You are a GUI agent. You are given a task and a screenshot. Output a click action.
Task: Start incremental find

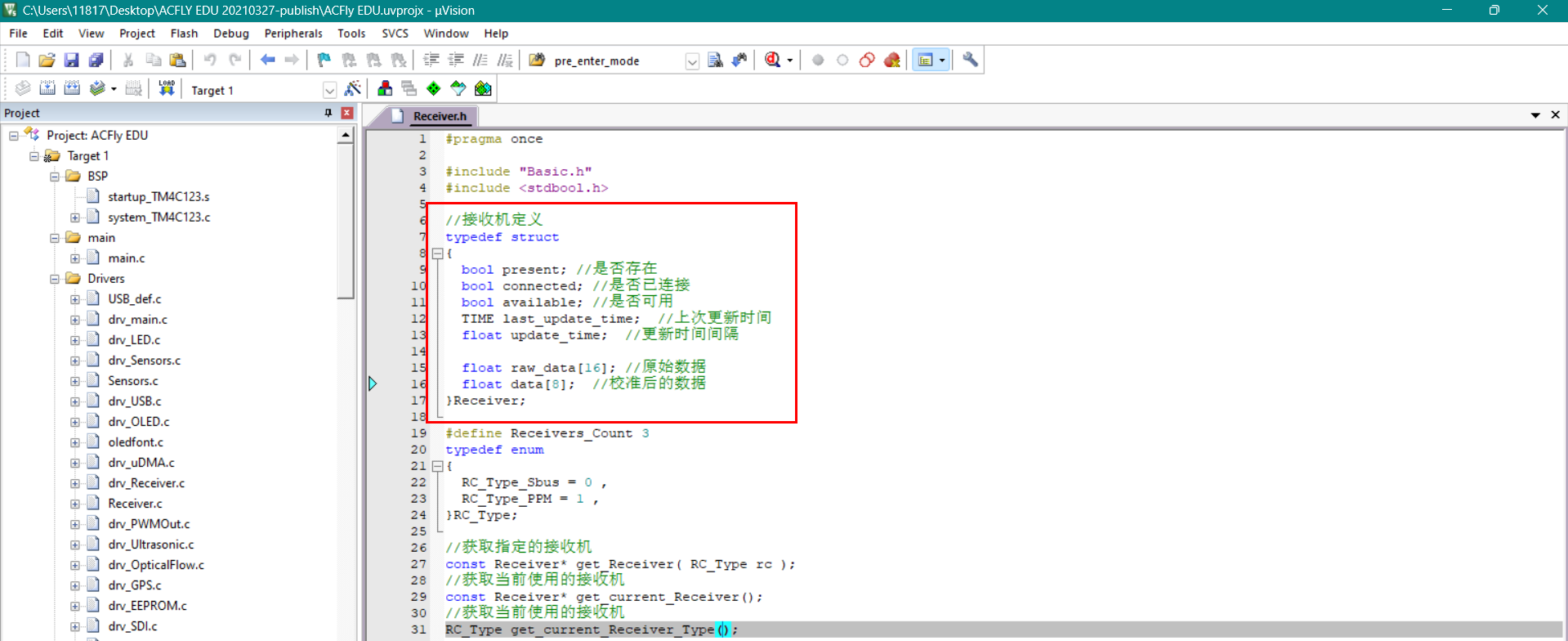pyautogui.click(x=739, y=60)
